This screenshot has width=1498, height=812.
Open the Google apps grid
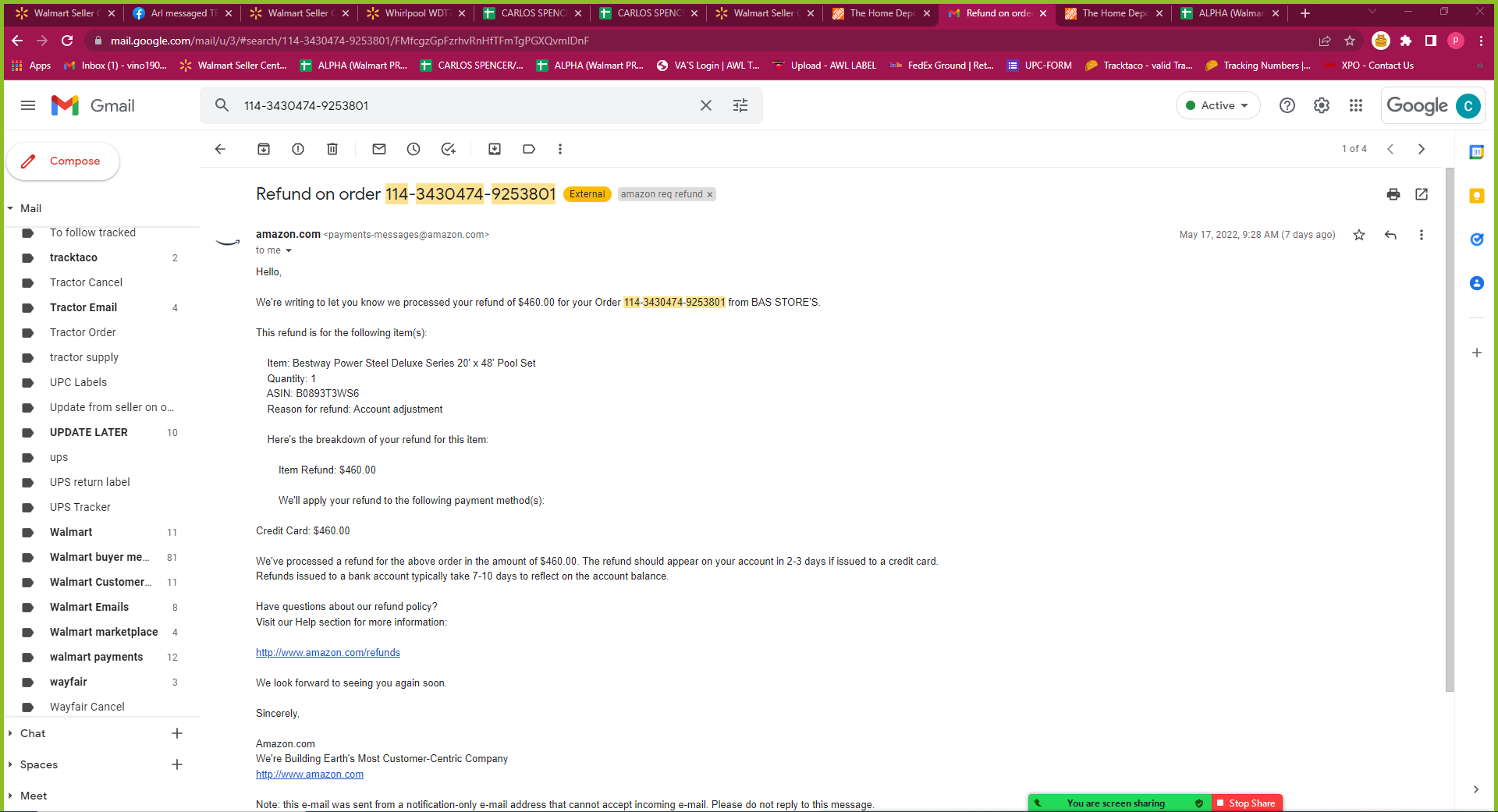click(1356, 105)
